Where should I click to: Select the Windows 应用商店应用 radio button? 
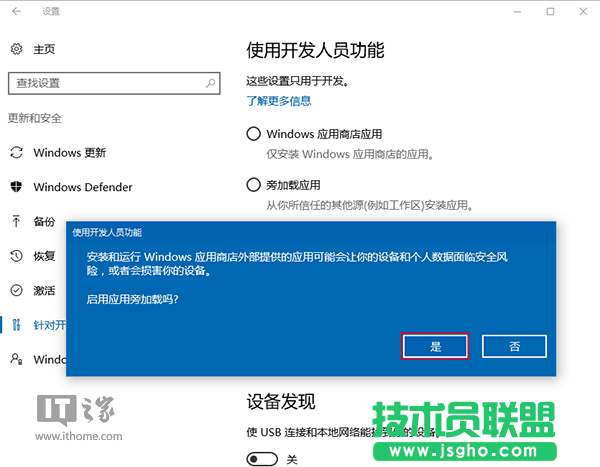[x=253, y=134]
